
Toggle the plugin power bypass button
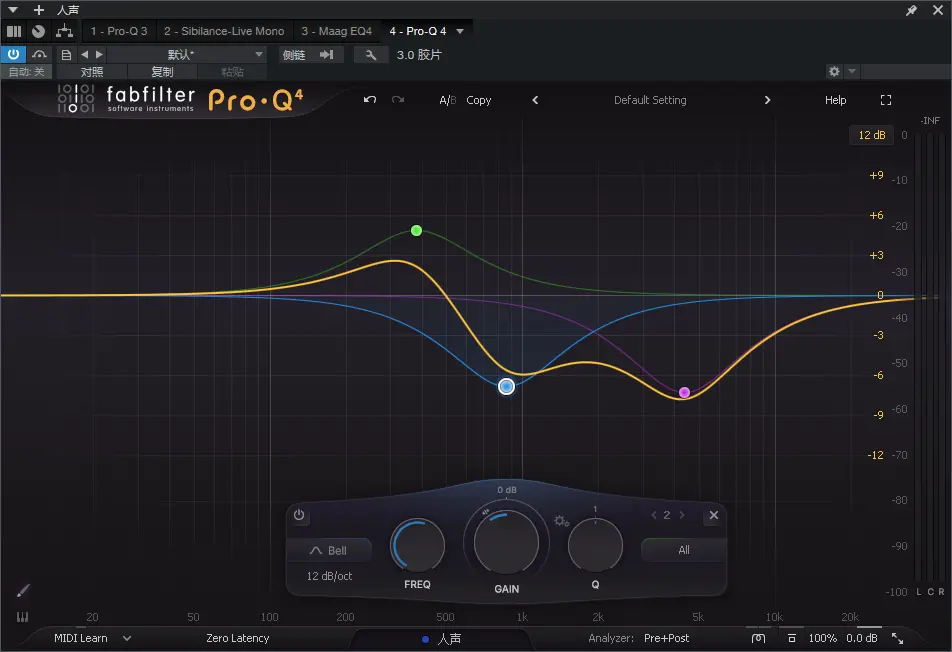(x=13, y=54)
